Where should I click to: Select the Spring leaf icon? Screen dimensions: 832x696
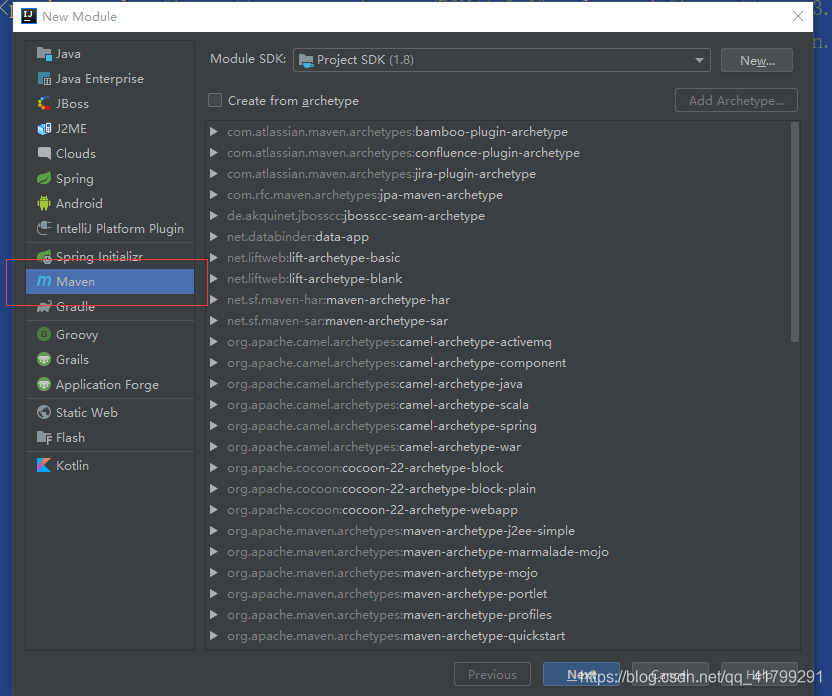44,178
